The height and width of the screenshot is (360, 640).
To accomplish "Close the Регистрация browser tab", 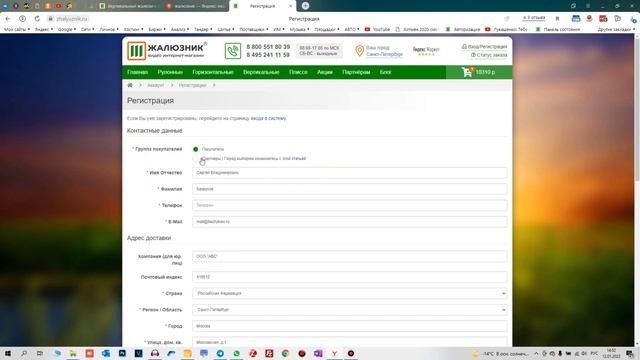I will click(x=290, y=6).
